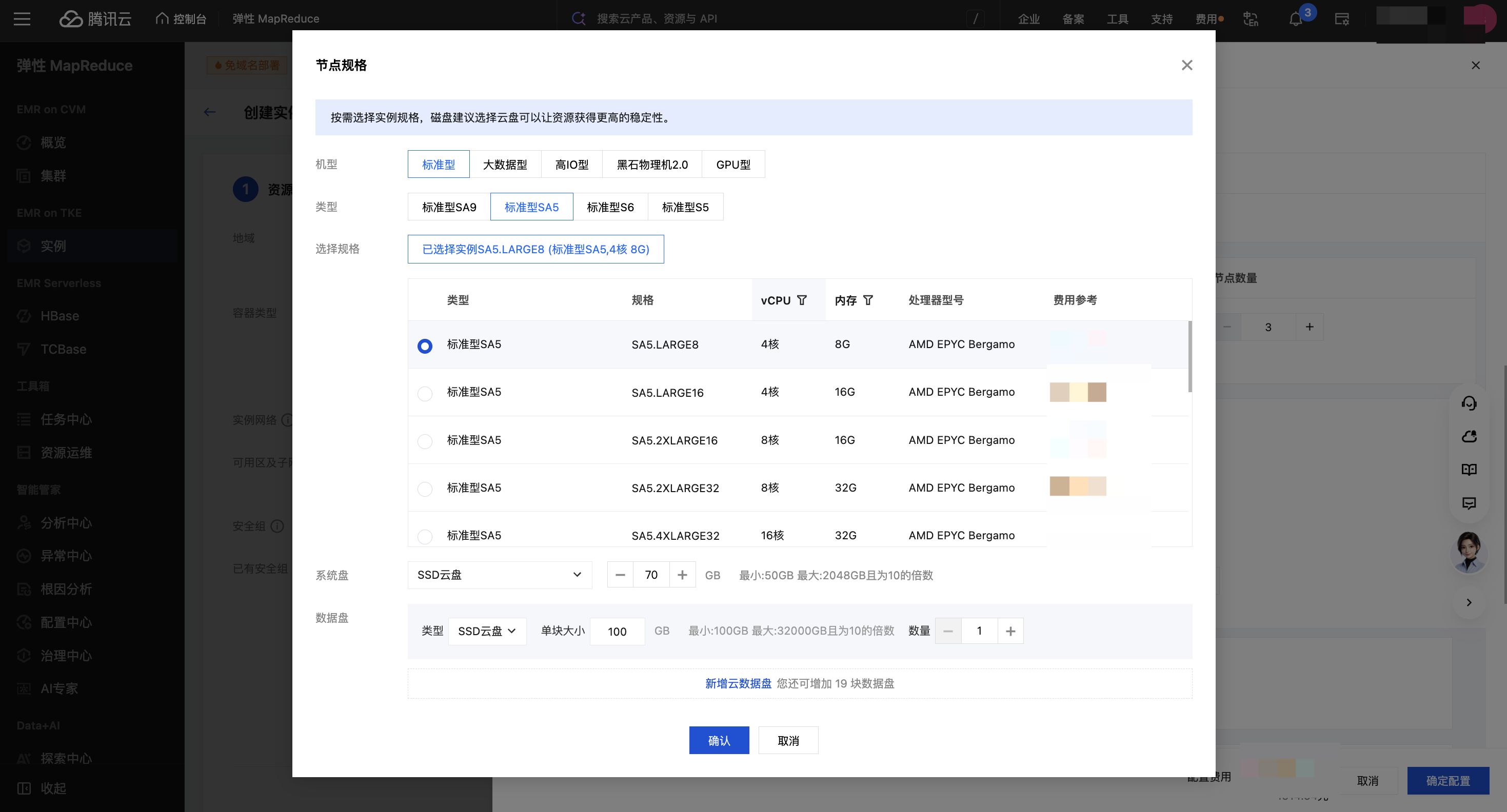Viewport: 1507px width, 812px height.
Task: Click the 分析中心 sidebar icon
Action: (x=24, y=523)
